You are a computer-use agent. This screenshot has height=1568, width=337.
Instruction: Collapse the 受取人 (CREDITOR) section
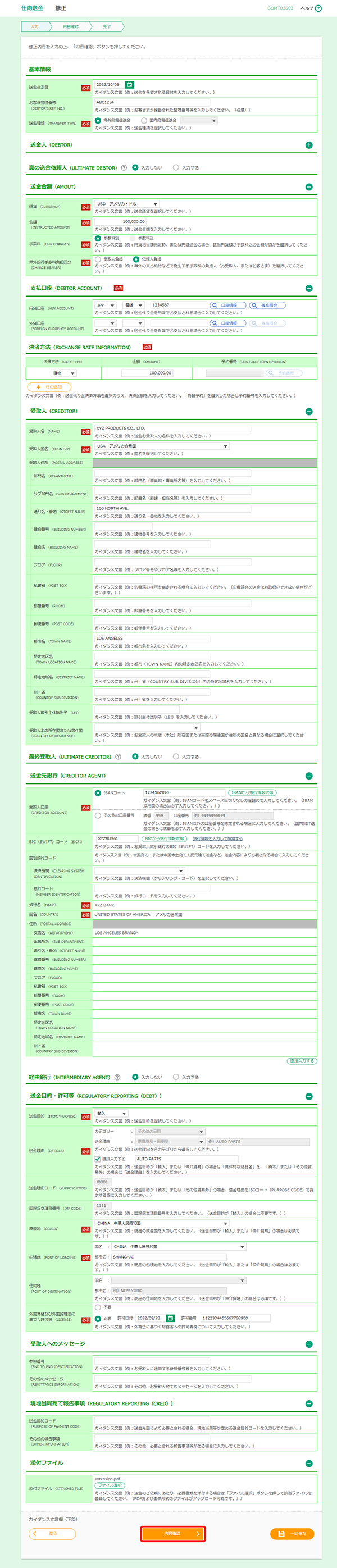pyautogui.click(x=309, y=412)
